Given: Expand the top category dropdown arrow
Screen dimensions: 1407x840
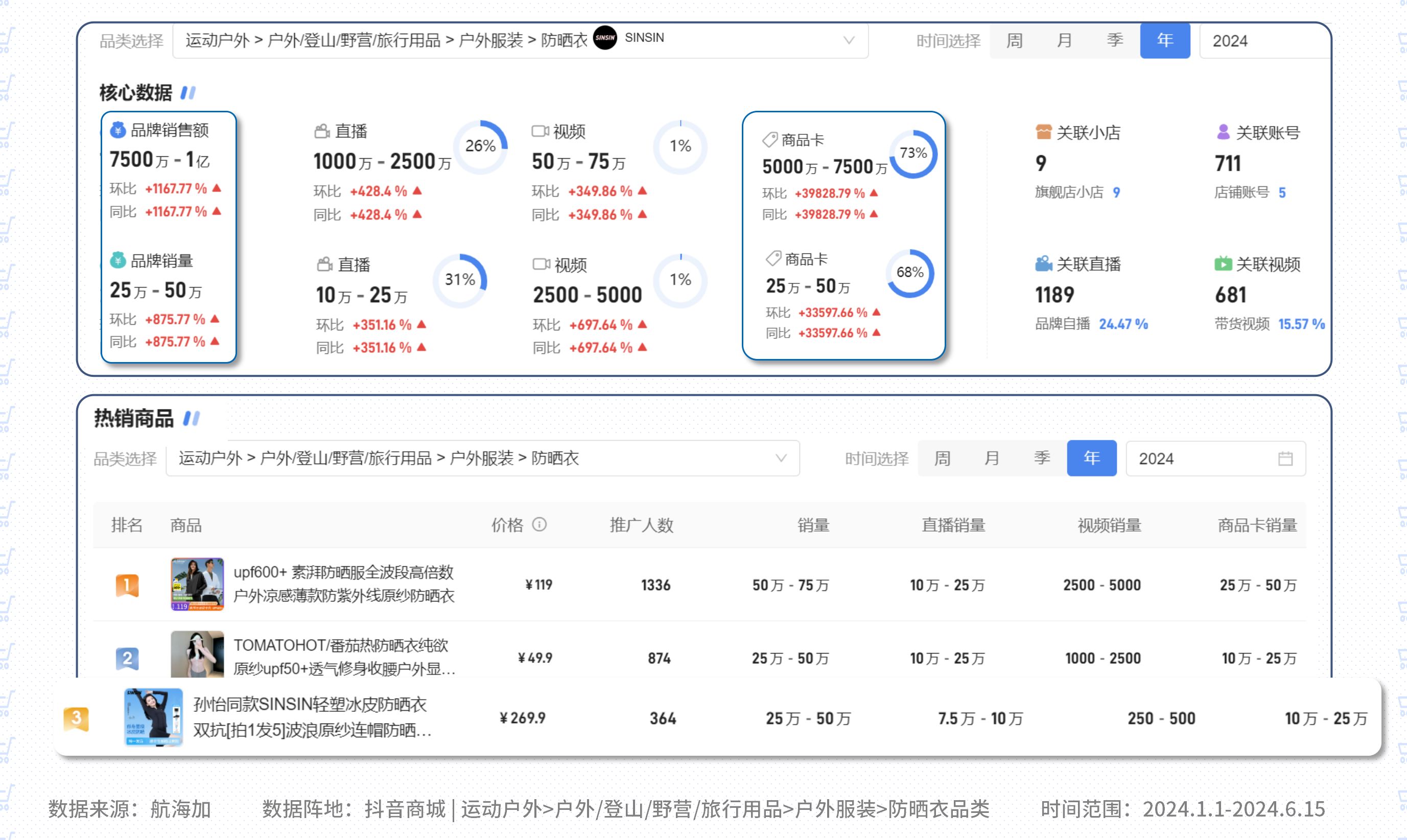Looking at the screenshot, I should point(848,41).
